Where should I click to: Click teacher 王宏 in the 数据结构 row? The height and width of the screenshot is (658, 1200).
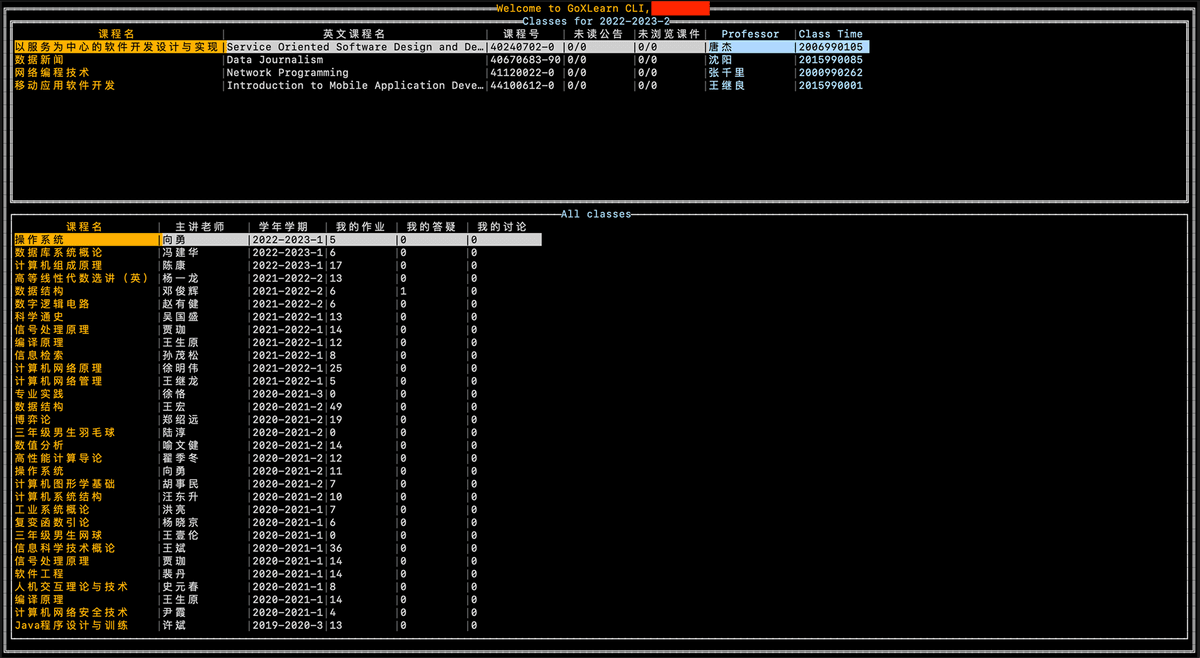(174, 407)
